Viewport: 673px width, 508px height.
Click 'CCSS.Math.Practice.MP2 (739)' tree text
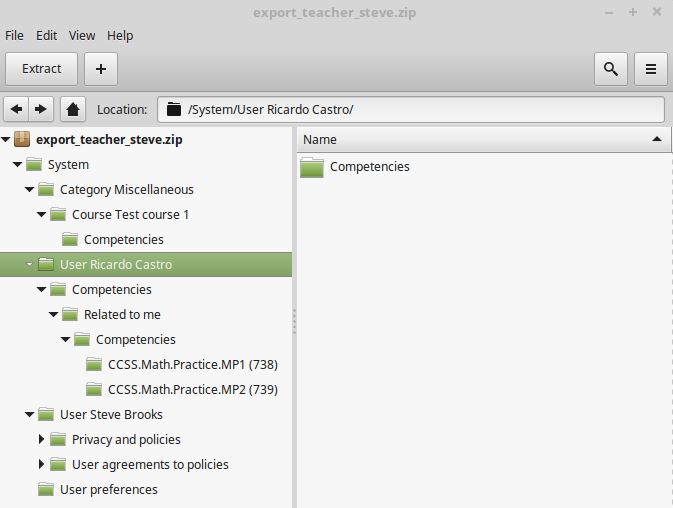tap(193, 390)
